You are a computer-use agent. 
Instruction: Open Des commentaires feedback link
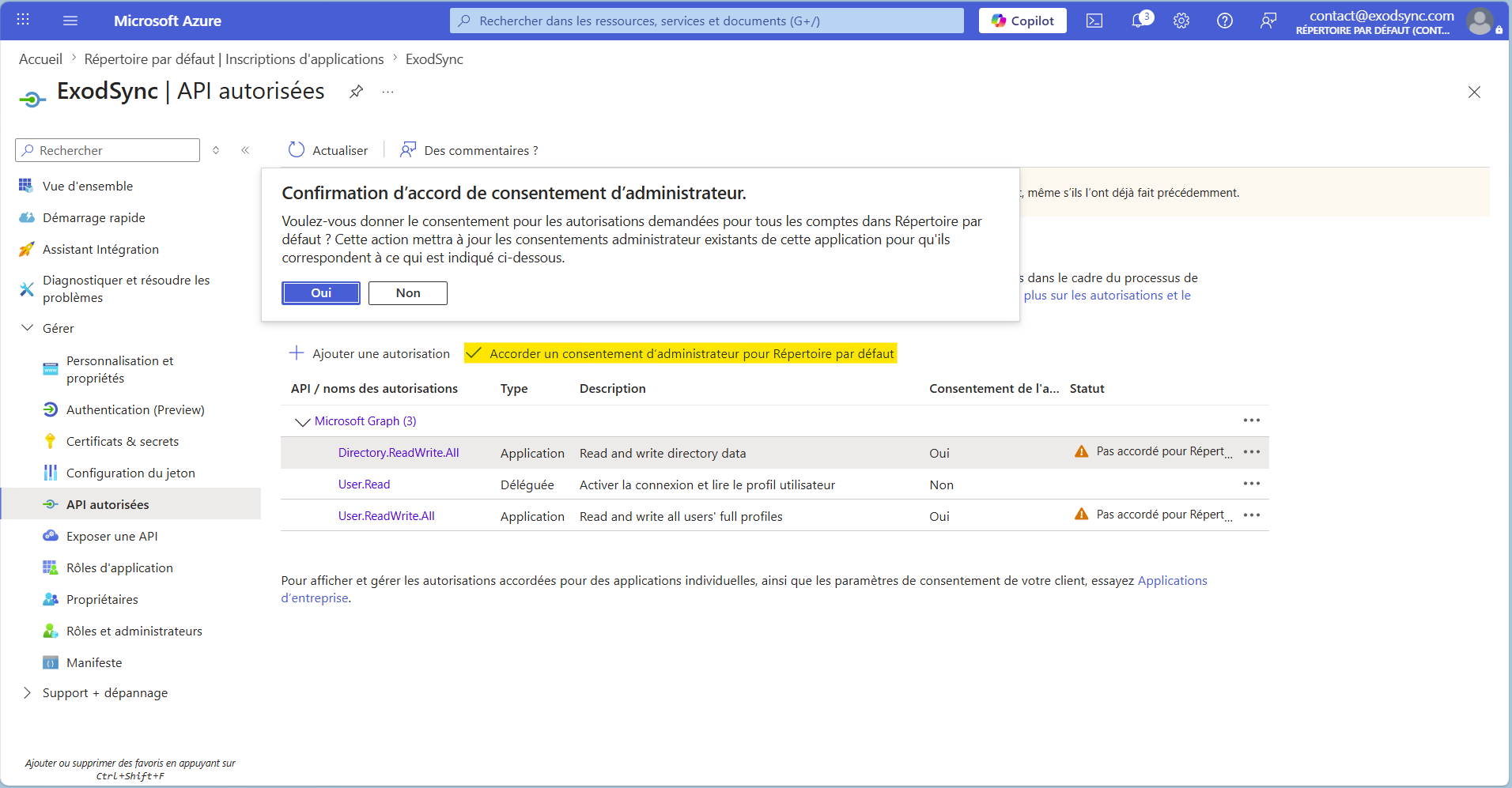coord(469,150)
